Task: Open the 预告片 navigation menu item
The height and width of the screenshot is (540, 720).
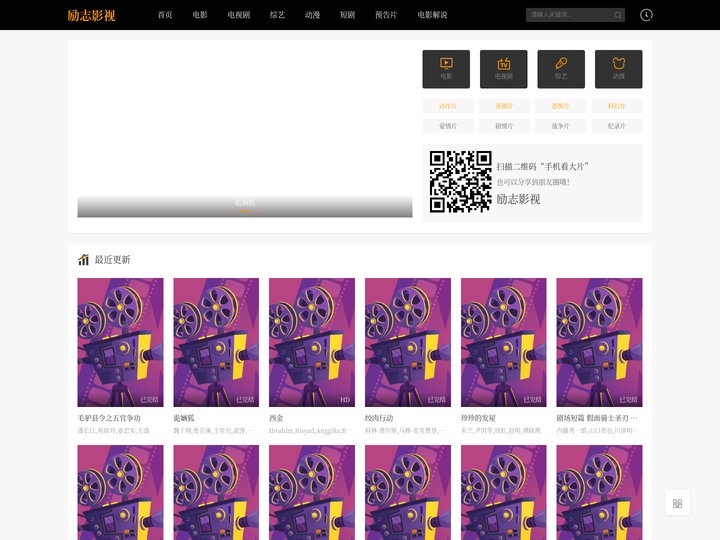Action: pos(386,15)
